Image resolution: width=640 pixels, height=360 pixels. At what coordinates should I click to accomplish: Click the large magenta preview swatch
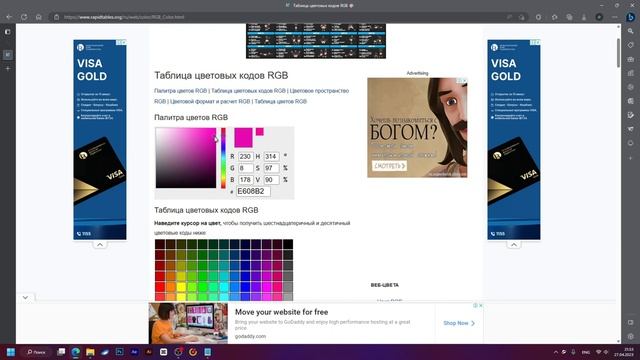coord(243,138)
